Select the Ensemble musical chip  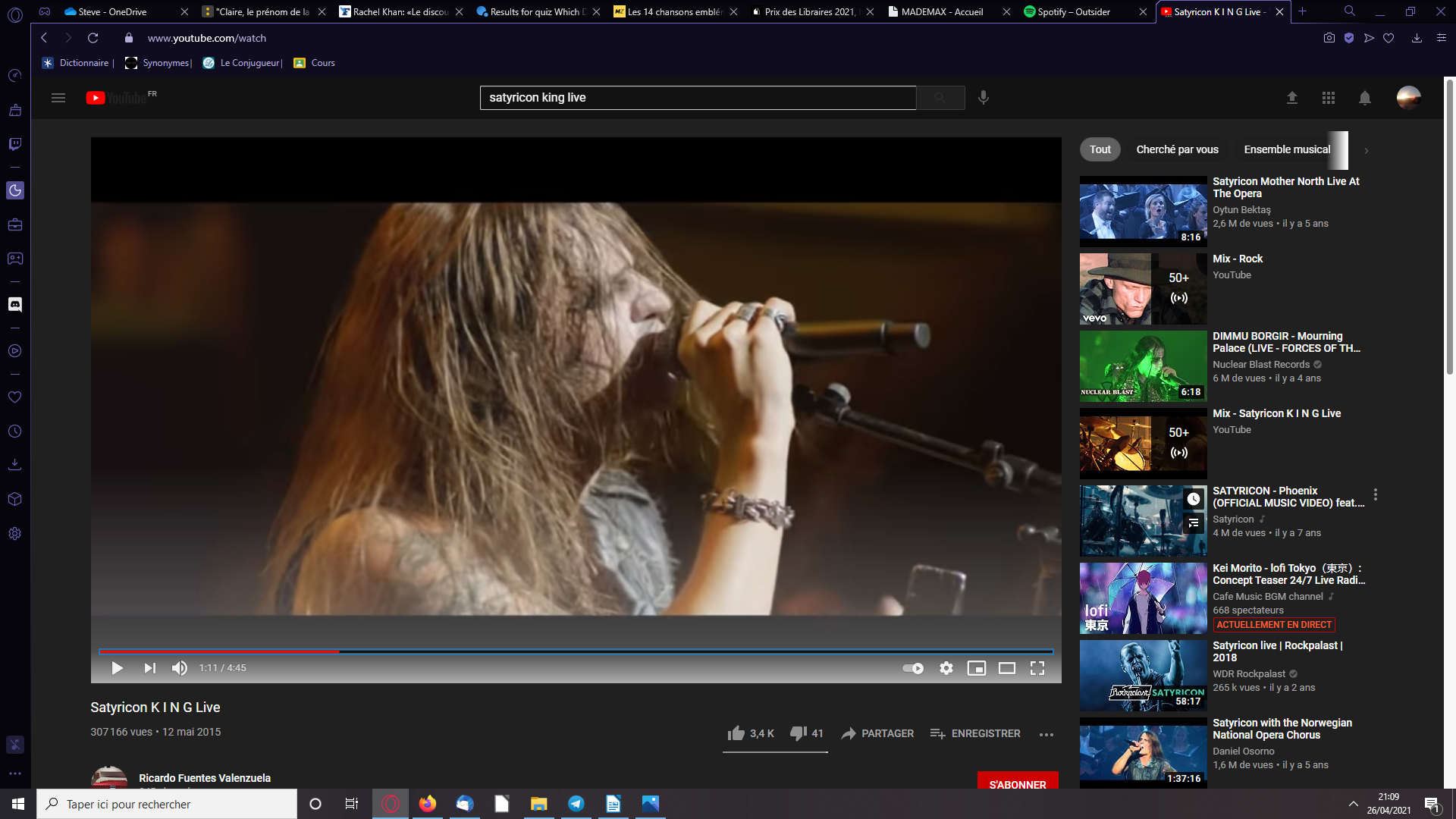(x=1287, y=149)
